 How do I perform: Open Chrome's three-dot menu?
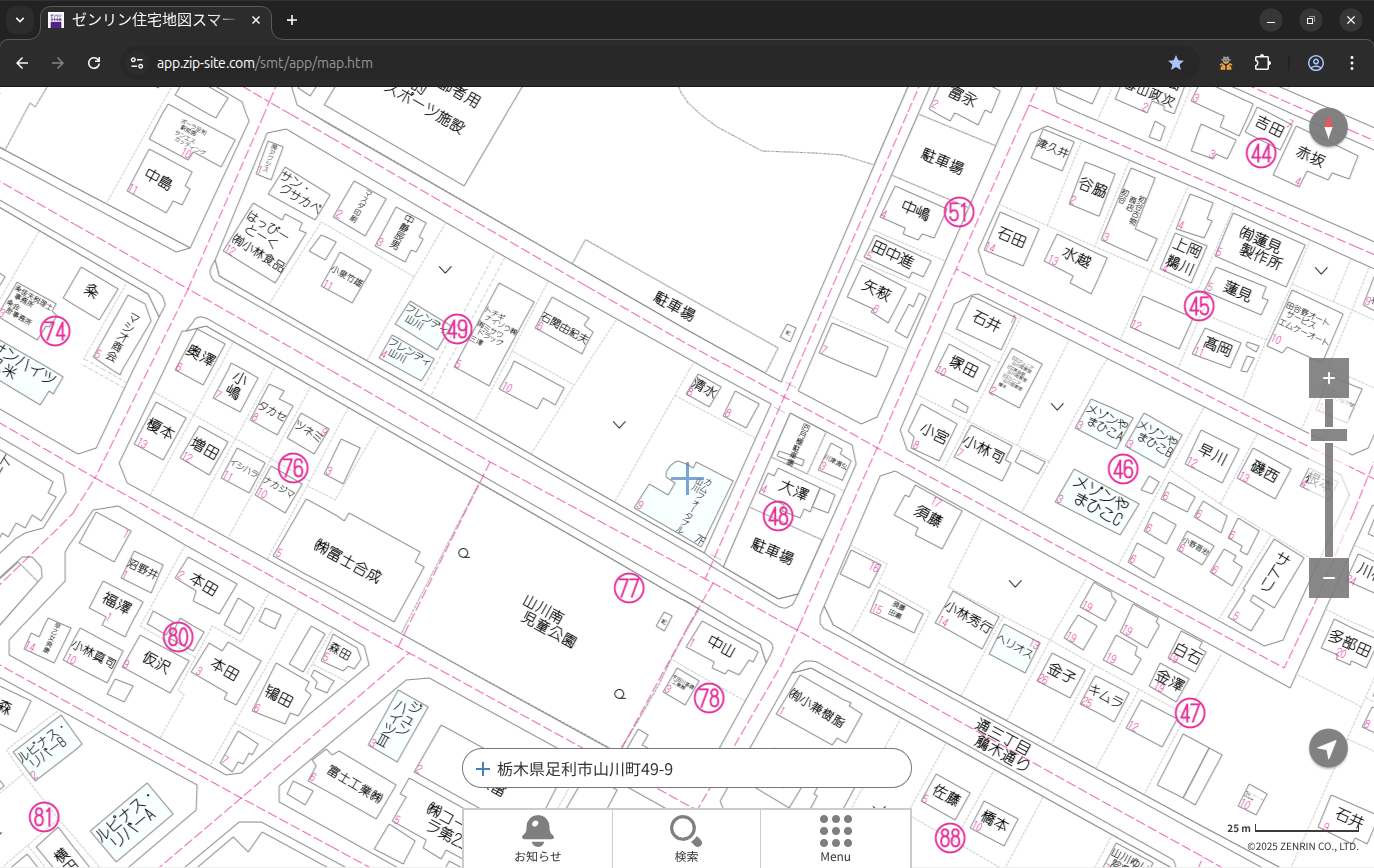[1353, 63]
